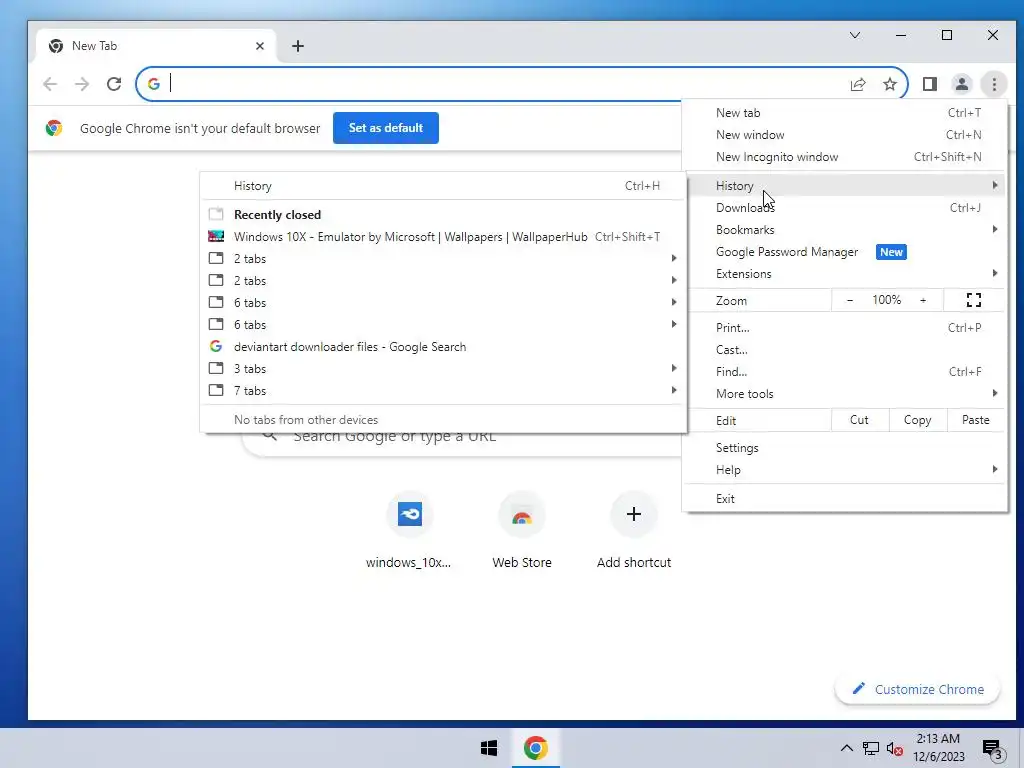The width and height of the screenshot is (1024, 768).
Task: Increase zoom with plus button
Action: pyautogui.click(x=923, y=300)
